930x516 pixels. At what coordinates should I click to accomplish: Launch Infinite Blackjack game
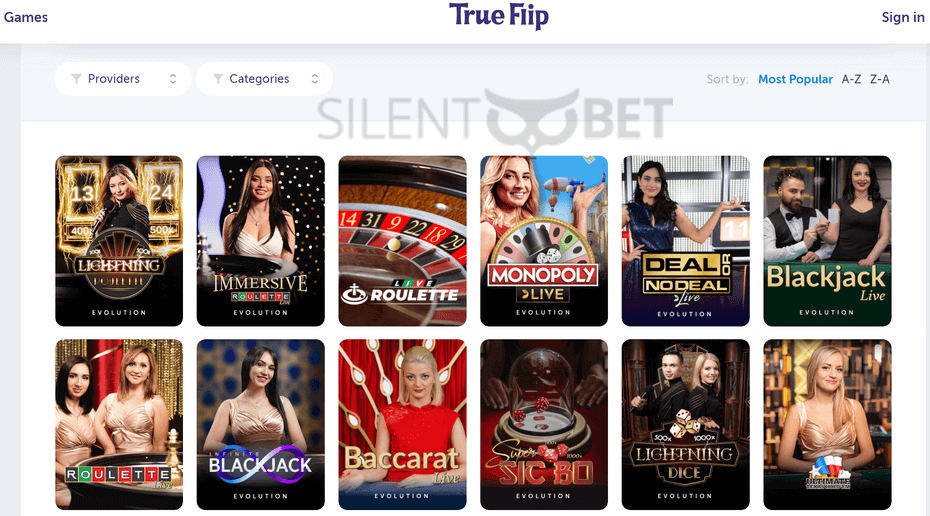click(261, 425)
